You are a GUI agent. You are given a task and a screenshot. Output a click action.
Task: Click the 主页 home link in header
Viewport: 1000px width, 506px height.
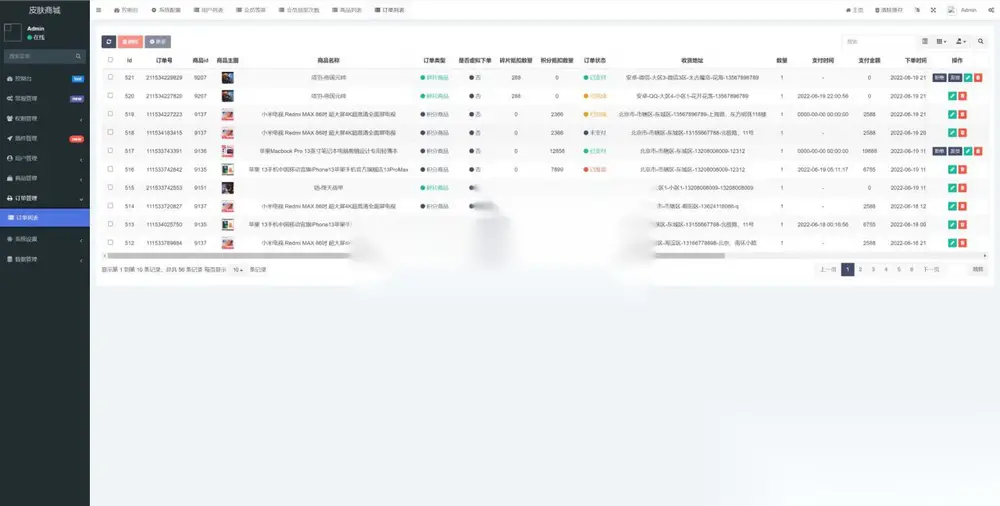pyautogui.click(x=855, y=10)
